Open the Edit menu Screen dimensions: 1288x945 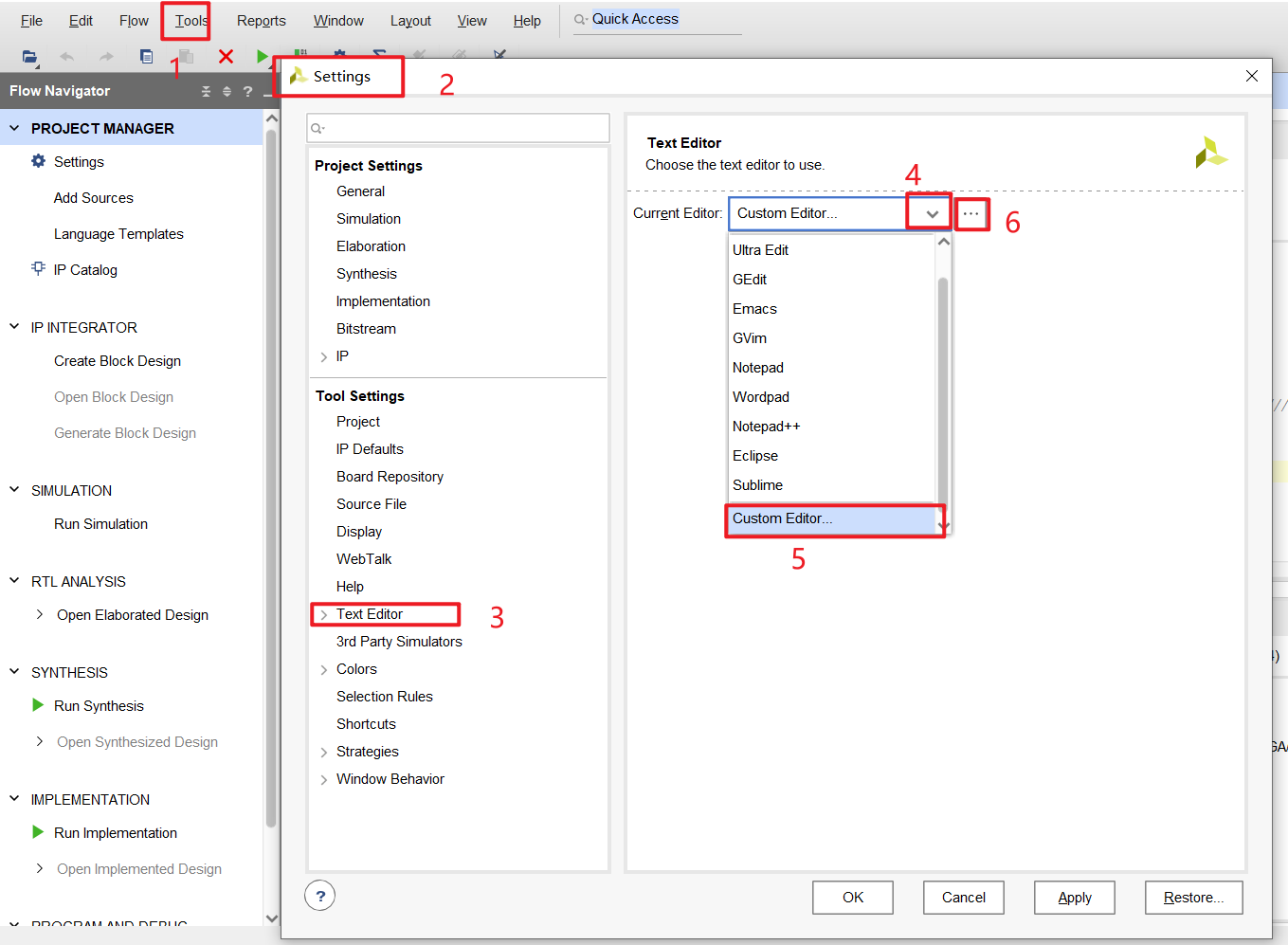point(81,20)
